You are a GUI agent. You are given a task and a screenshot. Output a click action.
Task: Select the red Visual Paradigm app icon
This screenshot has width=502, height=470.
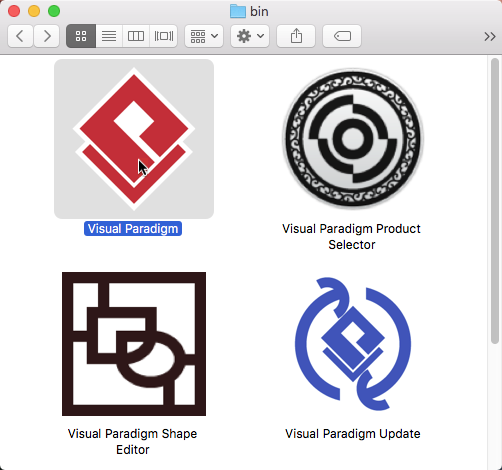click(x=134, y=139)
